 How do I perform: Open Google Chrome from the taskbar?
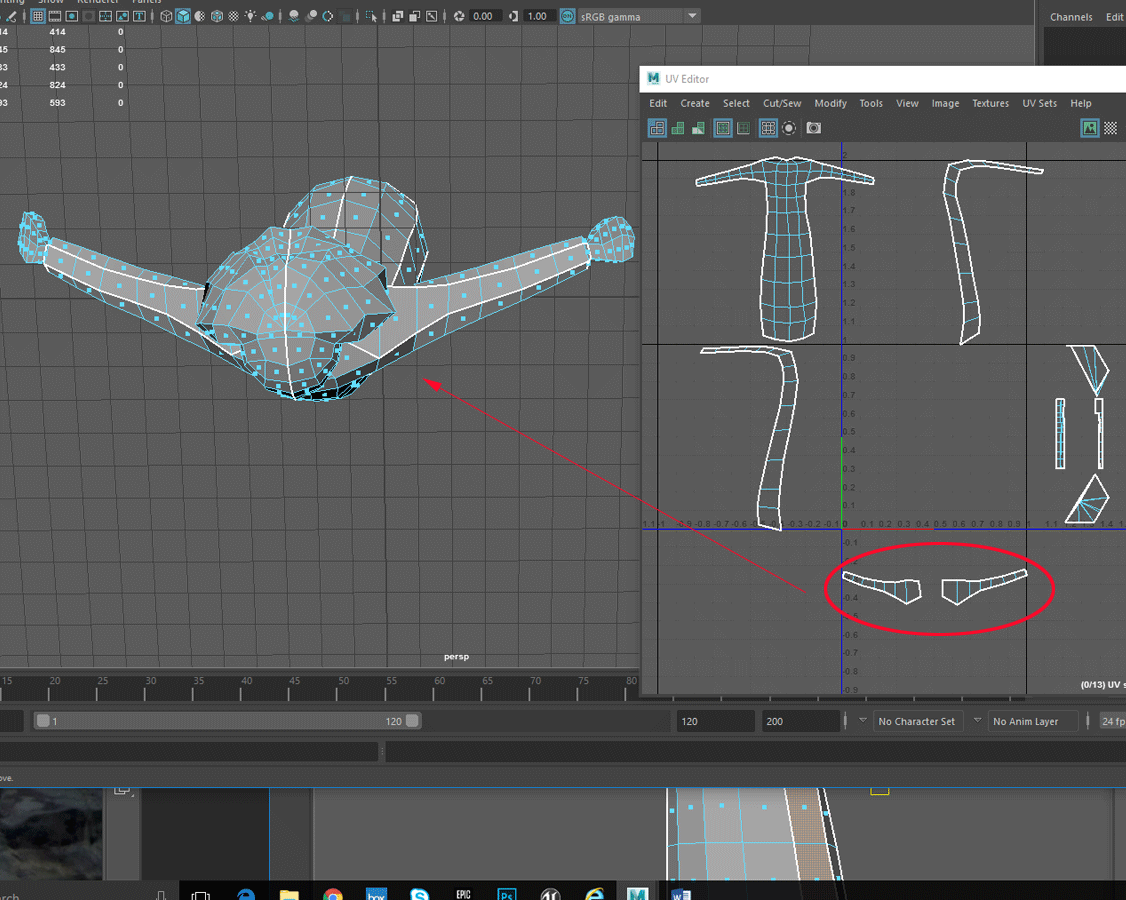point(332,894)
